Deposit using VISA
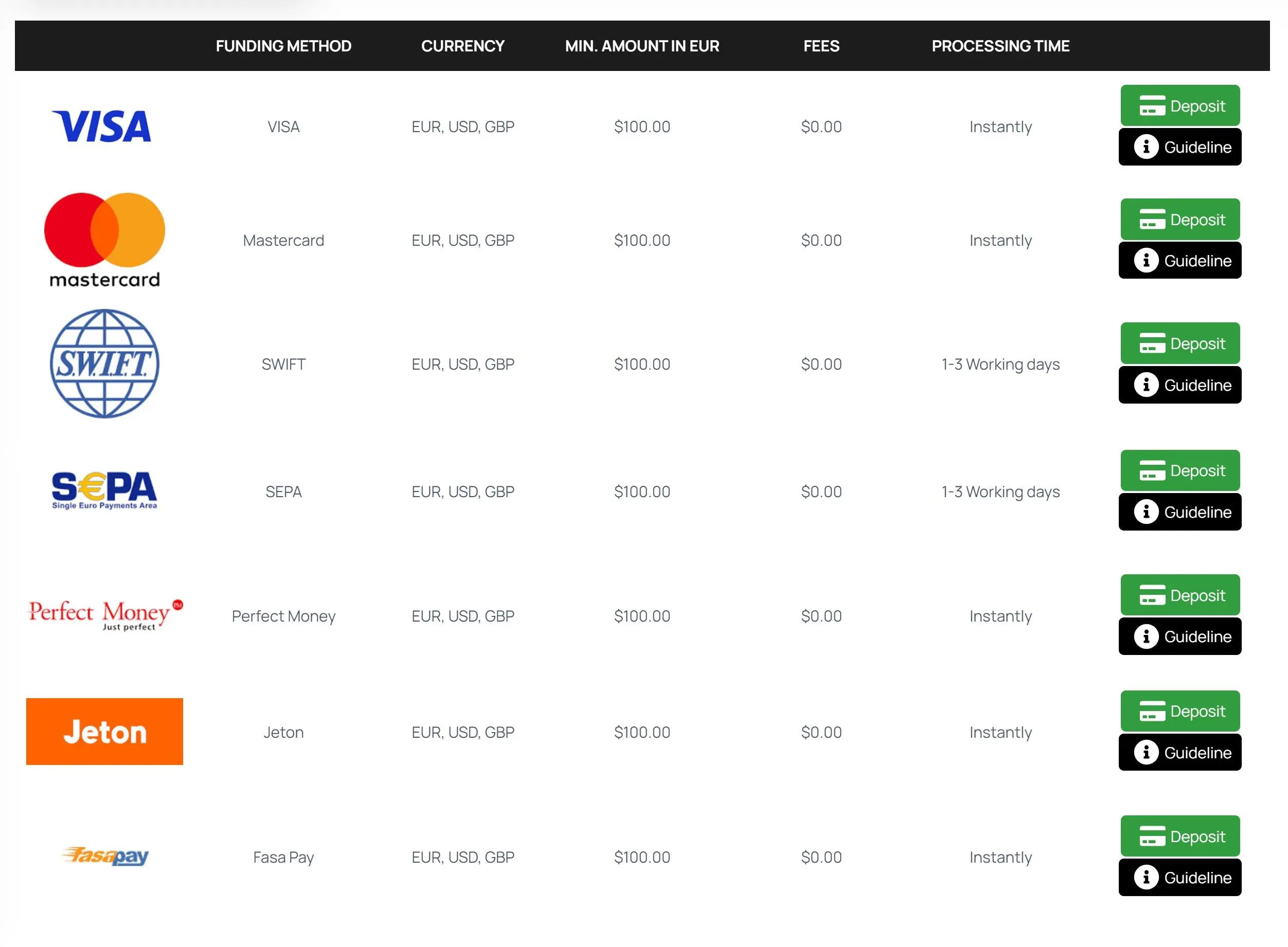This screenshot has height=947, width=1288. 1180,105
